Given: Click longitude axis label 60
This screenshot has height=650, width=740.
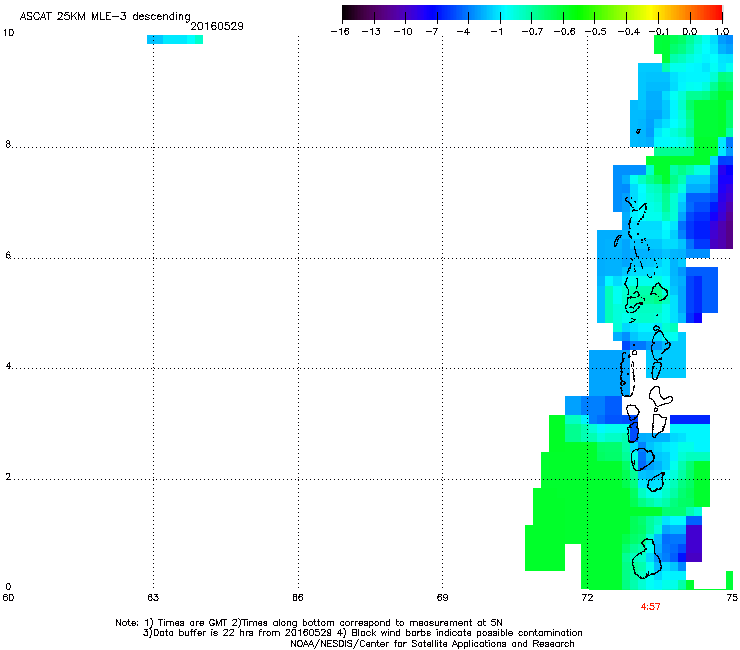Looking at the screenshot, I should 8,598.
